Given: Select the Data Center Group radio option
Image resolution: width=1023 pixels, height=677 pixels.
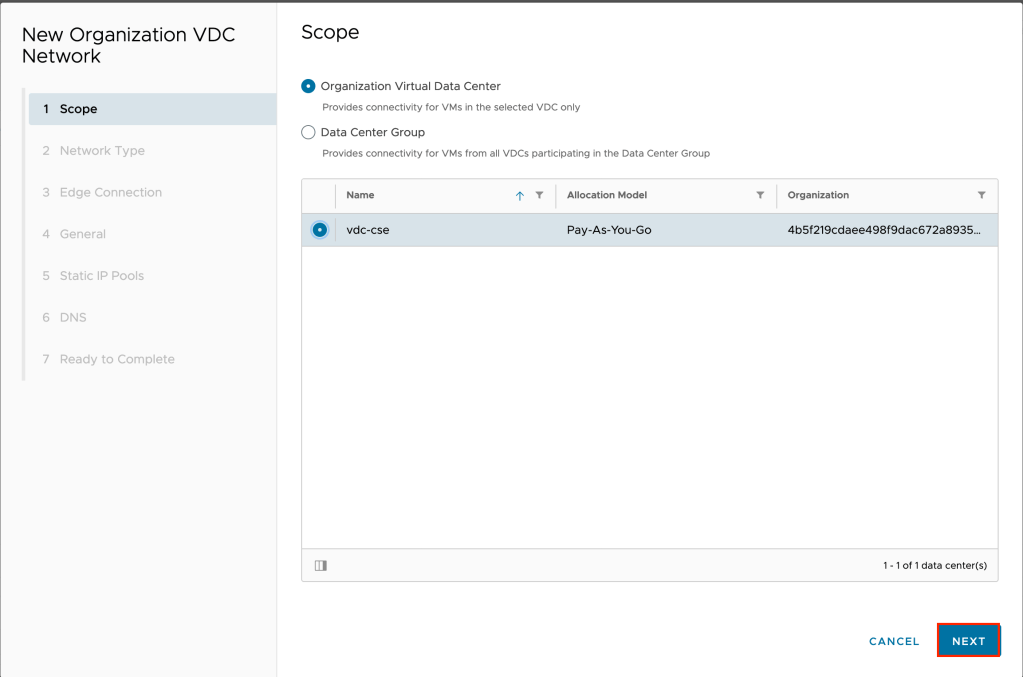Looking at the screenshot, I should click(x=308, y=132).
